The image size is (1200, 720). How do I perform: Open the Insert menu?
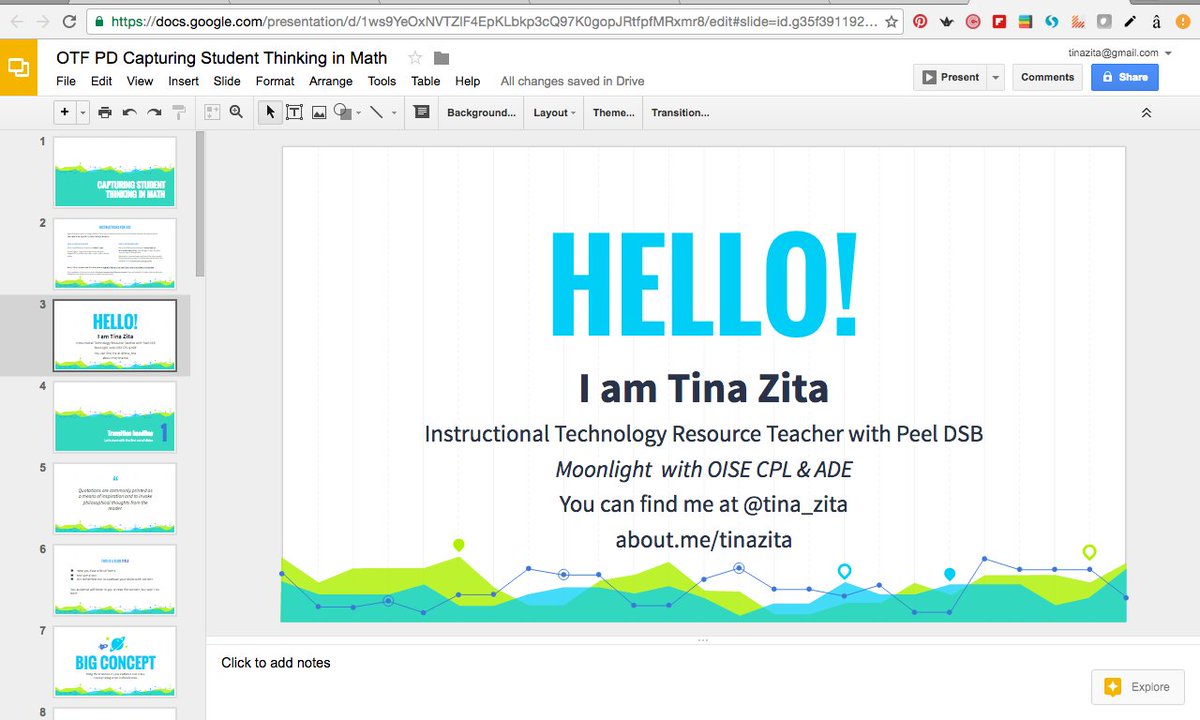(183, 81)
